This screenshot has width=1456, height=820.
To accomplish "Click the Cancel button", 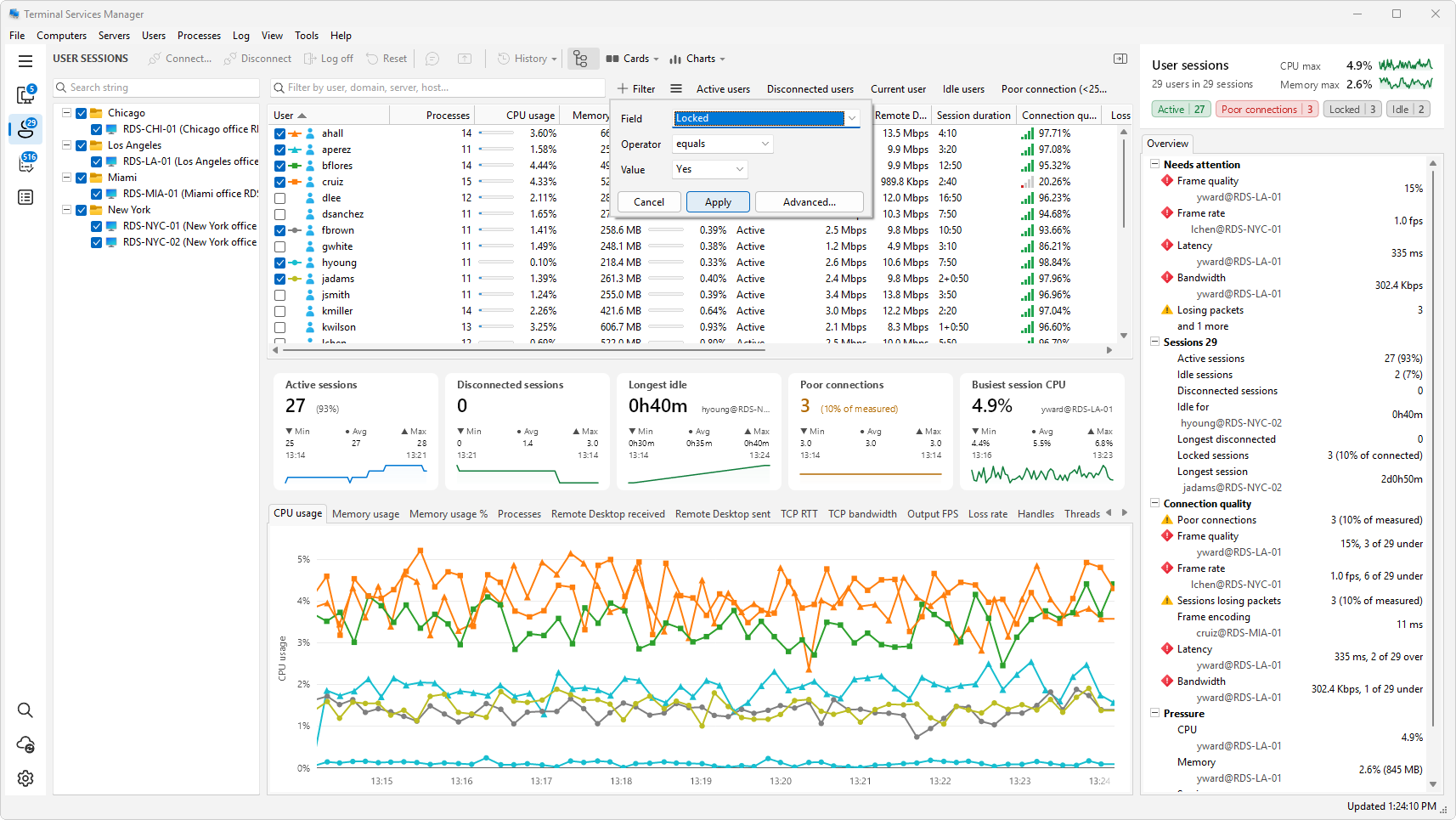I will point(649,201).
